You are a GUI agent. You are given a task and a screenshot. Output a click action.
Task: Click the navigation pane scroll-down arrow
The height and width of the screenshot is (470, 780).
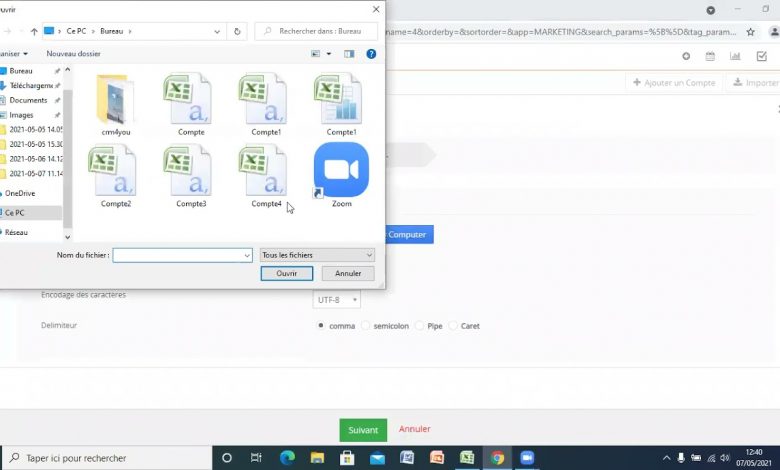coord(68,237)
